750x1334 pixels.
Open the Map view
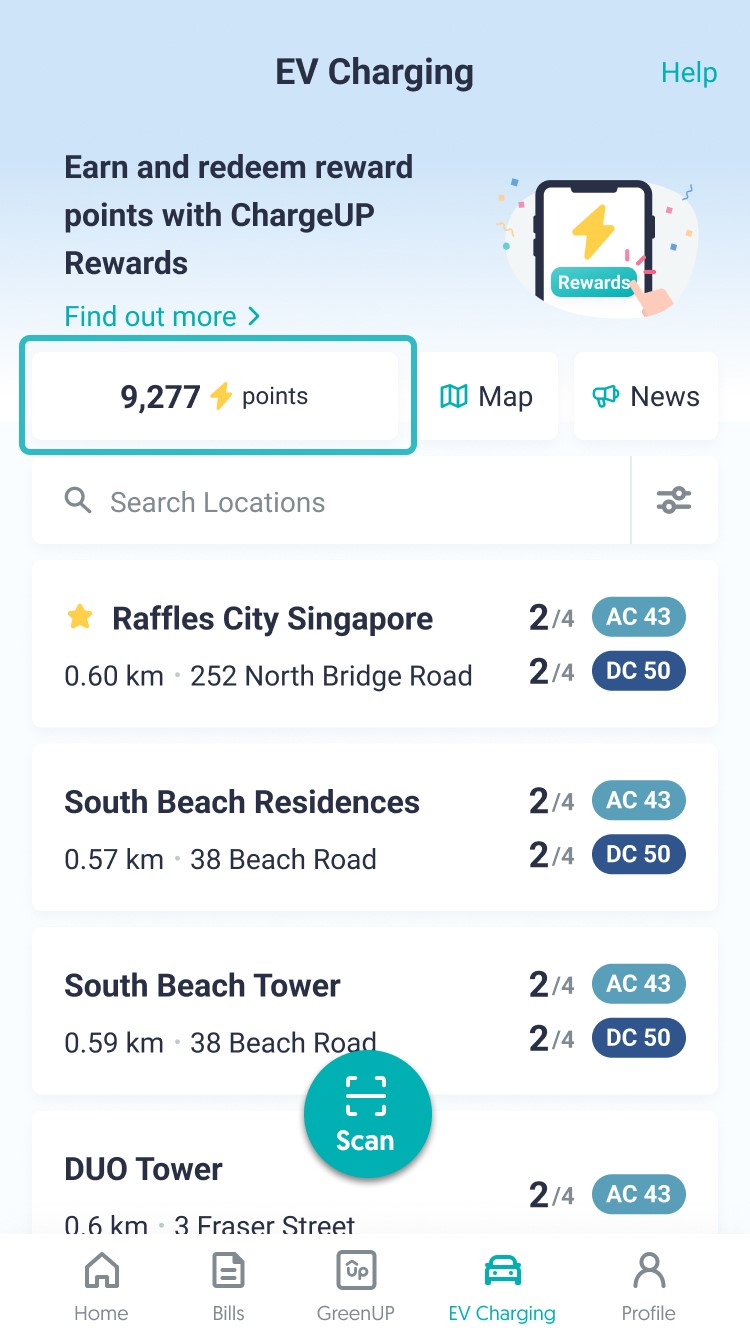486,397
